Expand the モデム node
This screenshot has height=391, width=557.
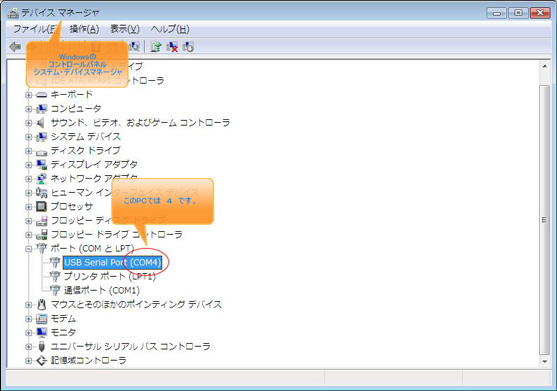pyautogui.click(x=28, y=319)
